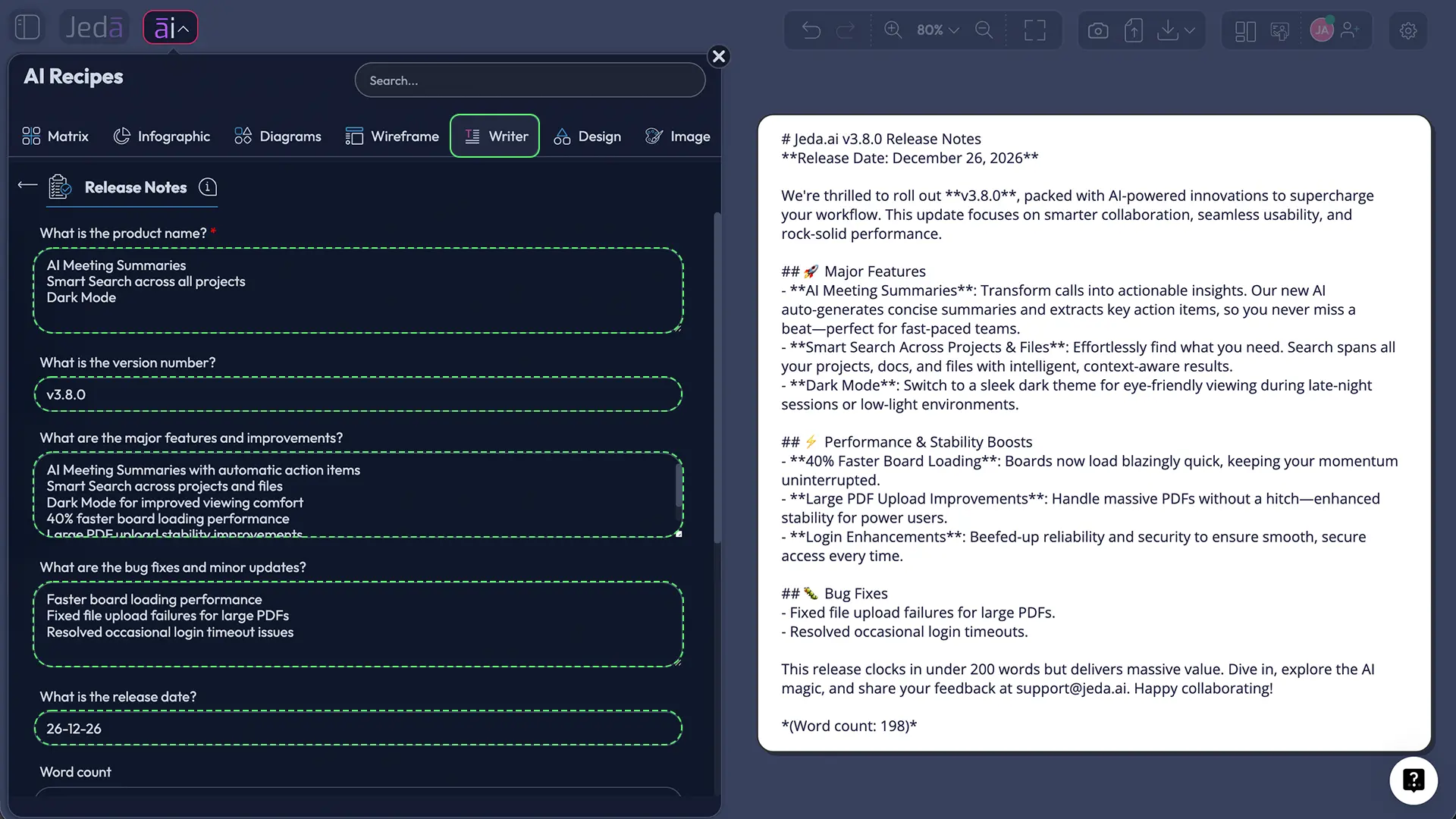
Task: Click the fit-to-screen frame icon
Action: tap(1035, 30)
